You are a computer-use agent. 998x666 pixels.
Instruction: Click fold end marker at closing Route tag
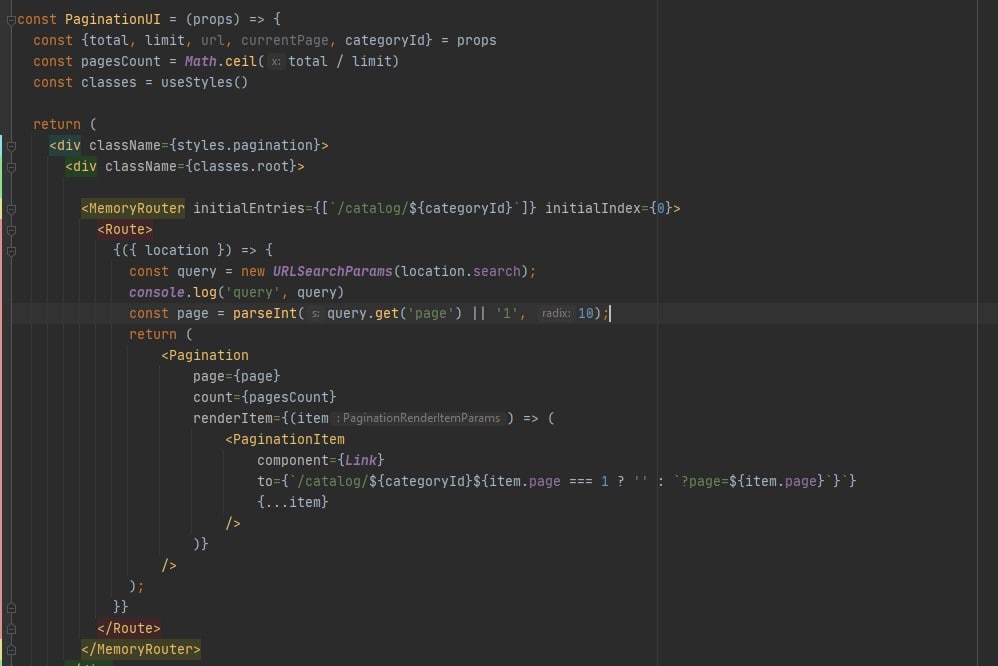click(x=11, y=629)
